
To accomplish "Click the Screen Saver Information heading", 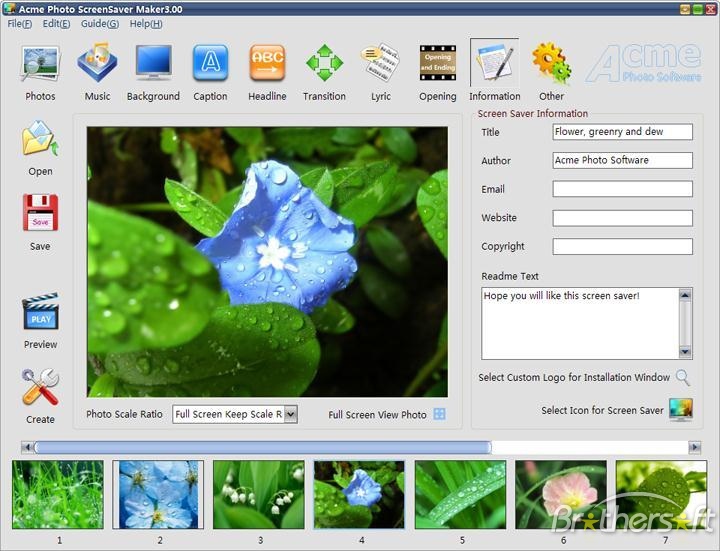I will click(533, 113).
